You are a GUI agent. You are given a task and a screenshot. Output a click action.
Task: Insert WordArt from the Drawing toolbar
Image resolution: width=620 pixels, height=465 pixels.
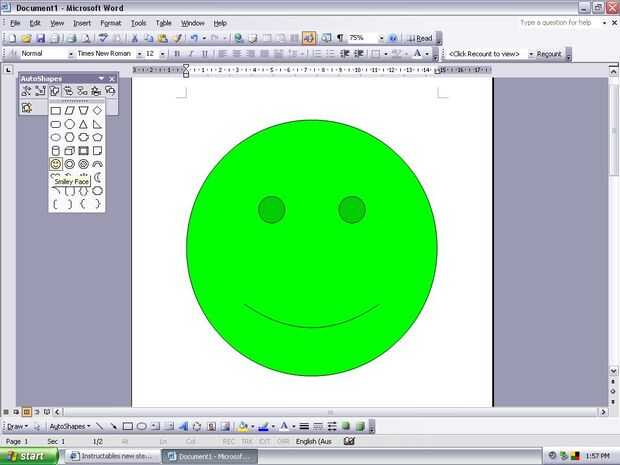tap(183, 426)
